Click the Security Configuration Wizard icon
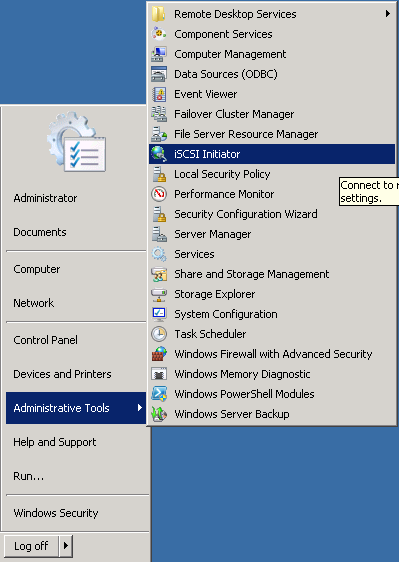Viewport: 399px width, 562px height. [159, 214]
